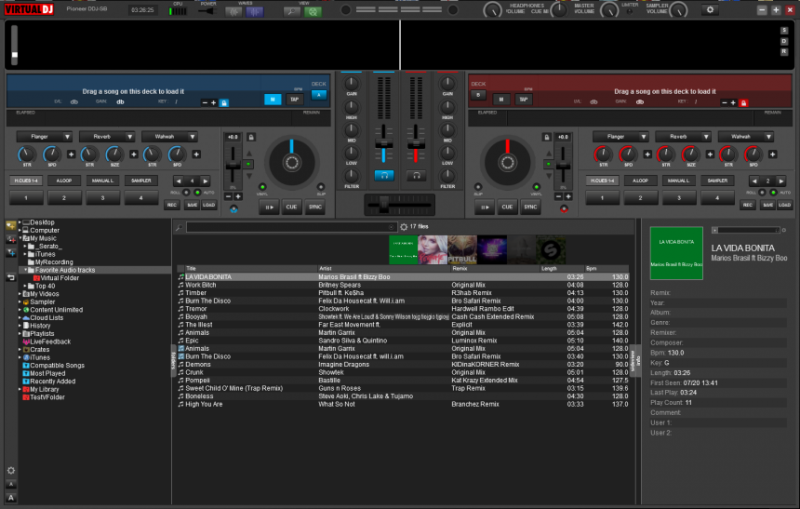Click the search magnifier icon in the browser
800x509 pixels.
point(179,227)
